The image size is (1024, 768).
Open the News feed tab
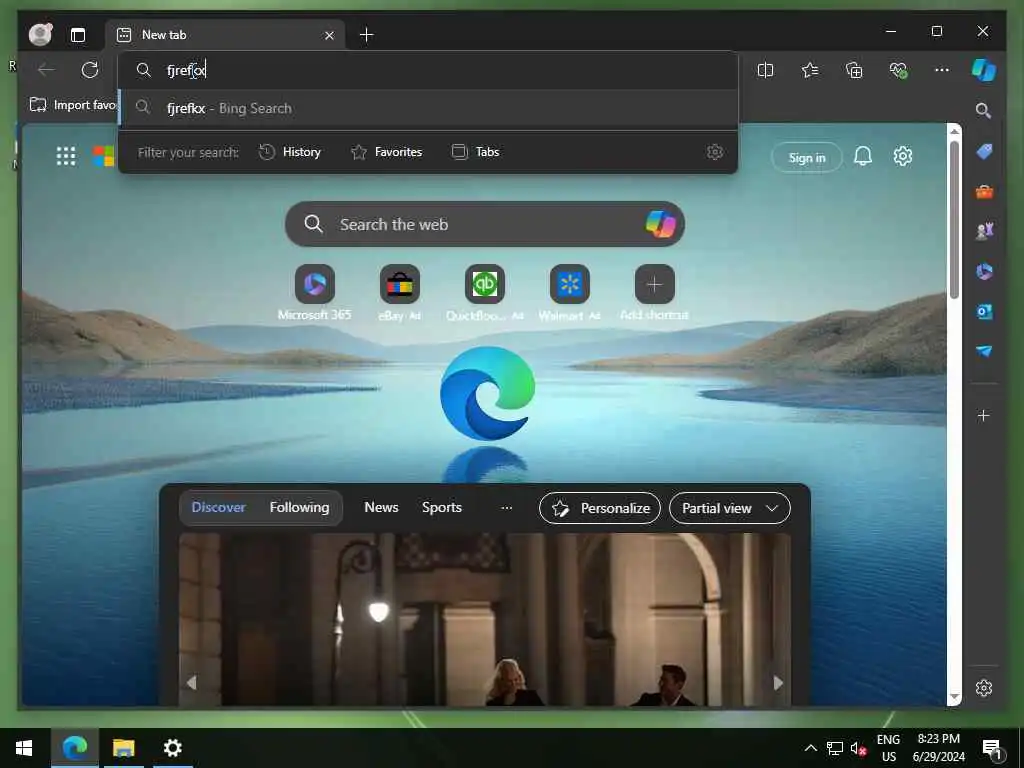(381, 507)
